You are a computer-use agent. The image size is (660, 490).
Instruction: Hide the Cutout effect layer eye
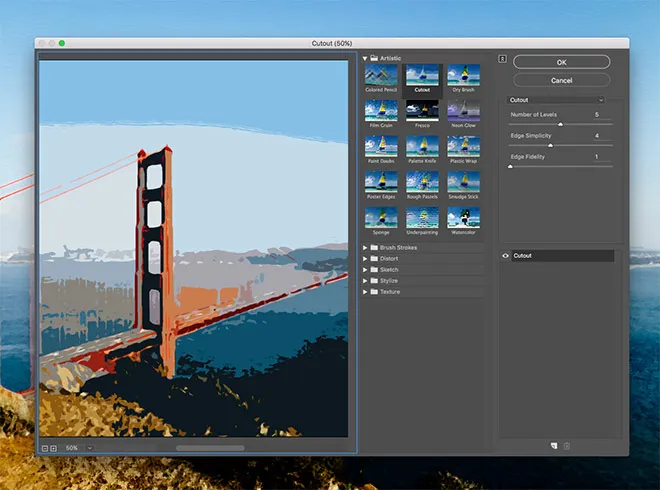[x=505, y=256]
